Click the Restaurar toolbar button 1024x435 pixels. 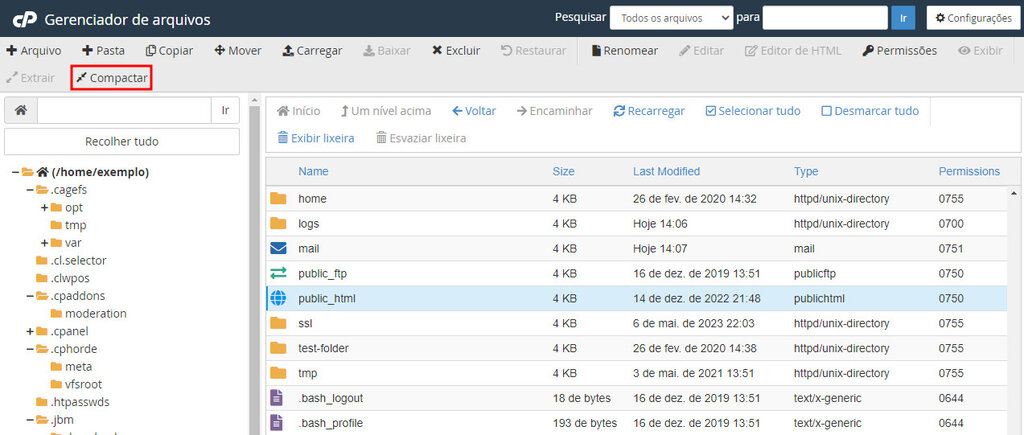click(x=534, y=50)
